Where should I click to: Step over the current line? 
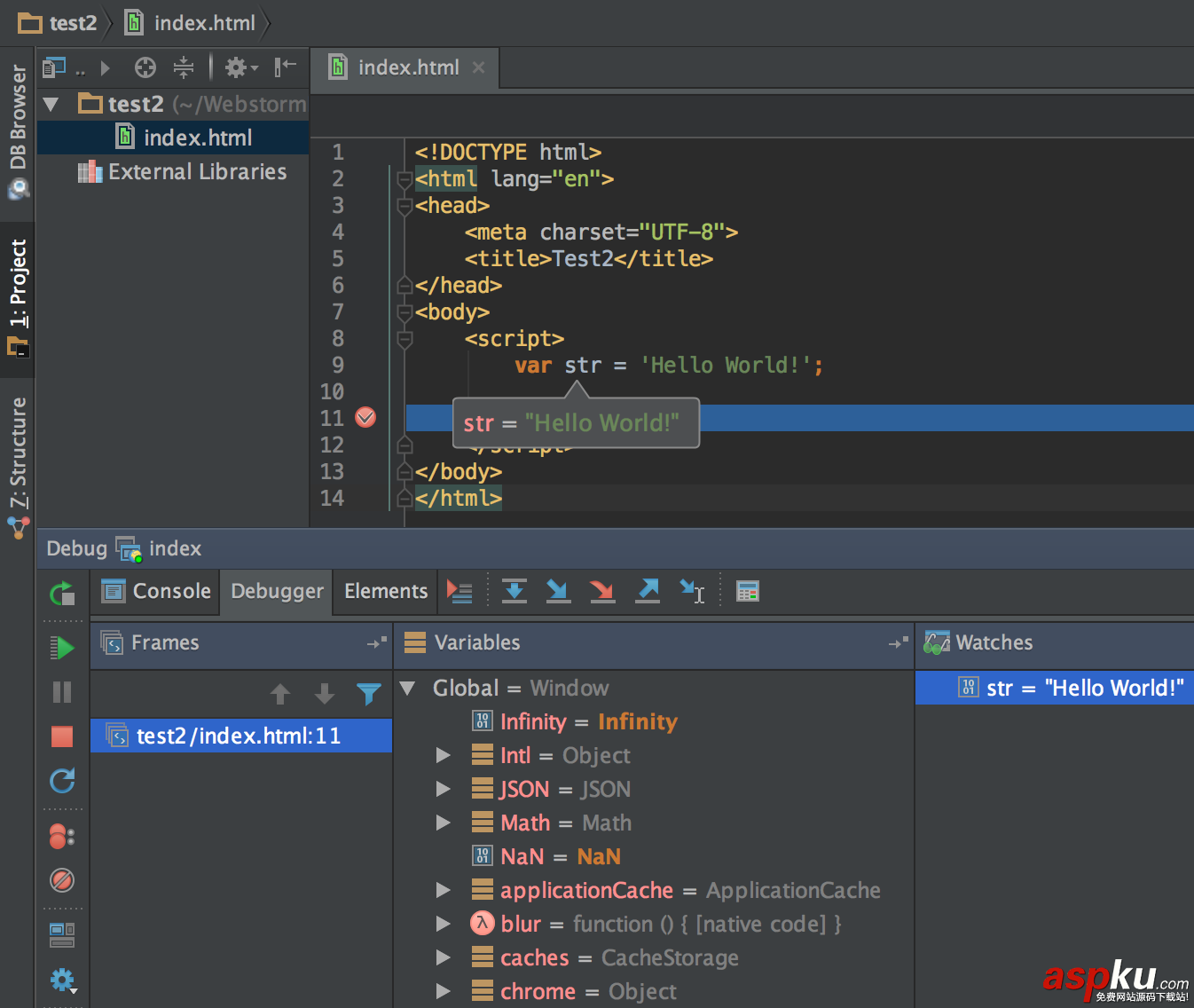[515, 591]
